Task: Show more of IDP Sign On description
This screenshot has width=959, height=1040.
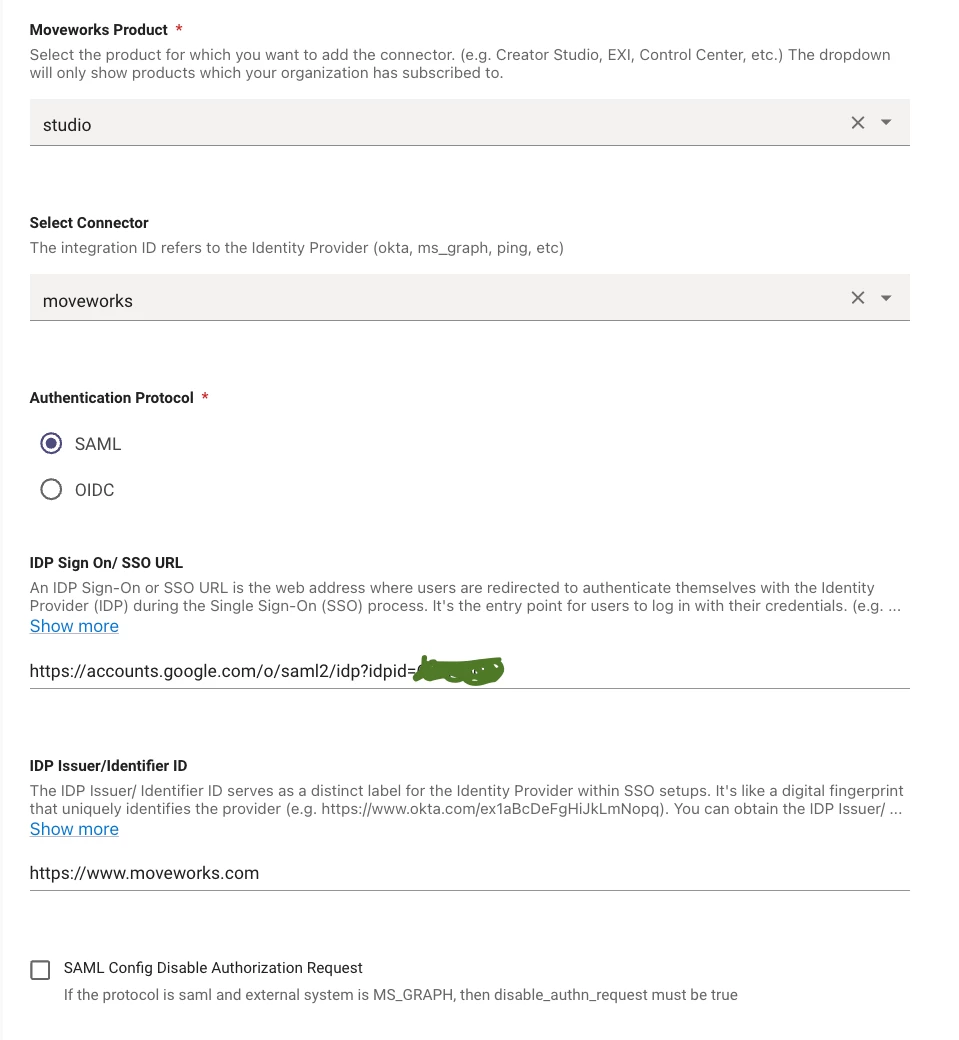Action: click(74, 626)
